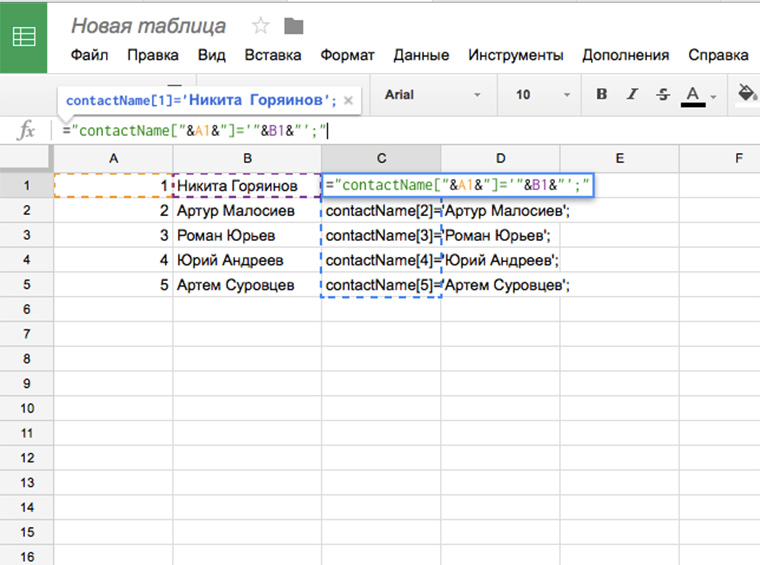Select row 6 header
The image size is (760, 565).
(27, 309)
